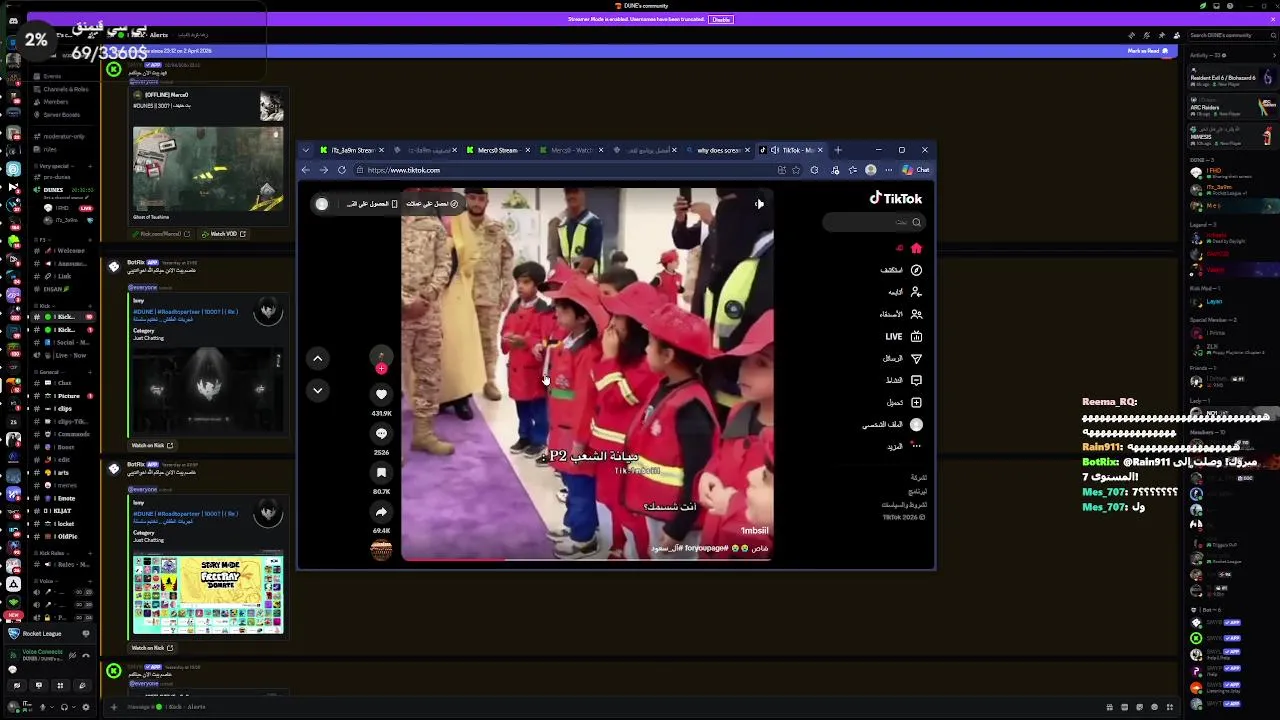Image resolution: width=1280 pixels, height=720 pixels.
Task: Follow the creator with the red plus badge
Action: [381, 369]
